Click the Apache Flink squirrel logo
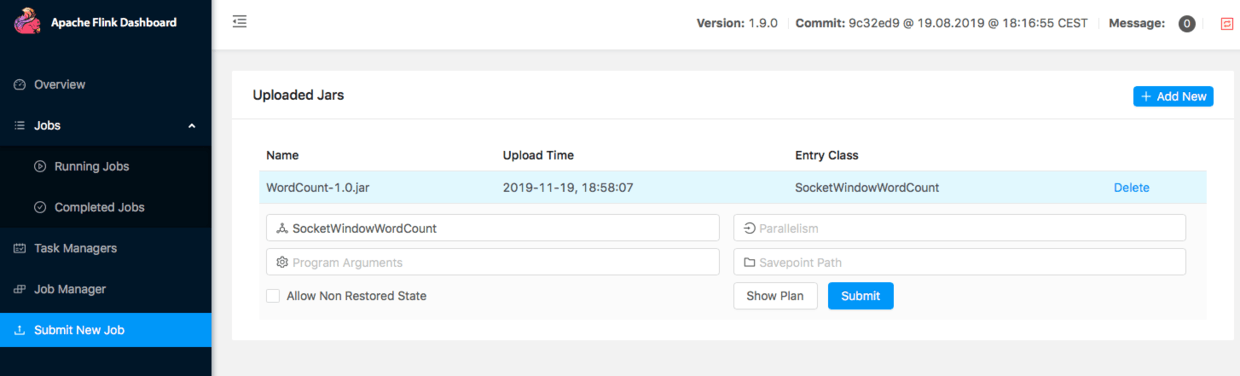 27,22
